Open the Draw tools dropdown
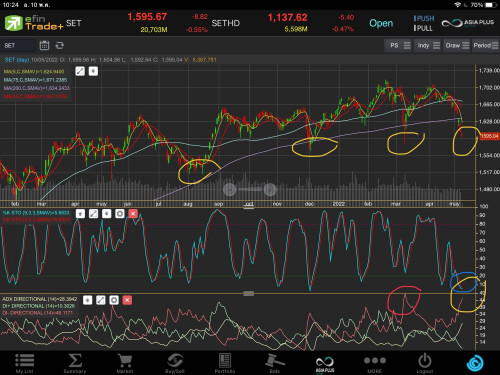500x375 pixels. pos(457,45)
